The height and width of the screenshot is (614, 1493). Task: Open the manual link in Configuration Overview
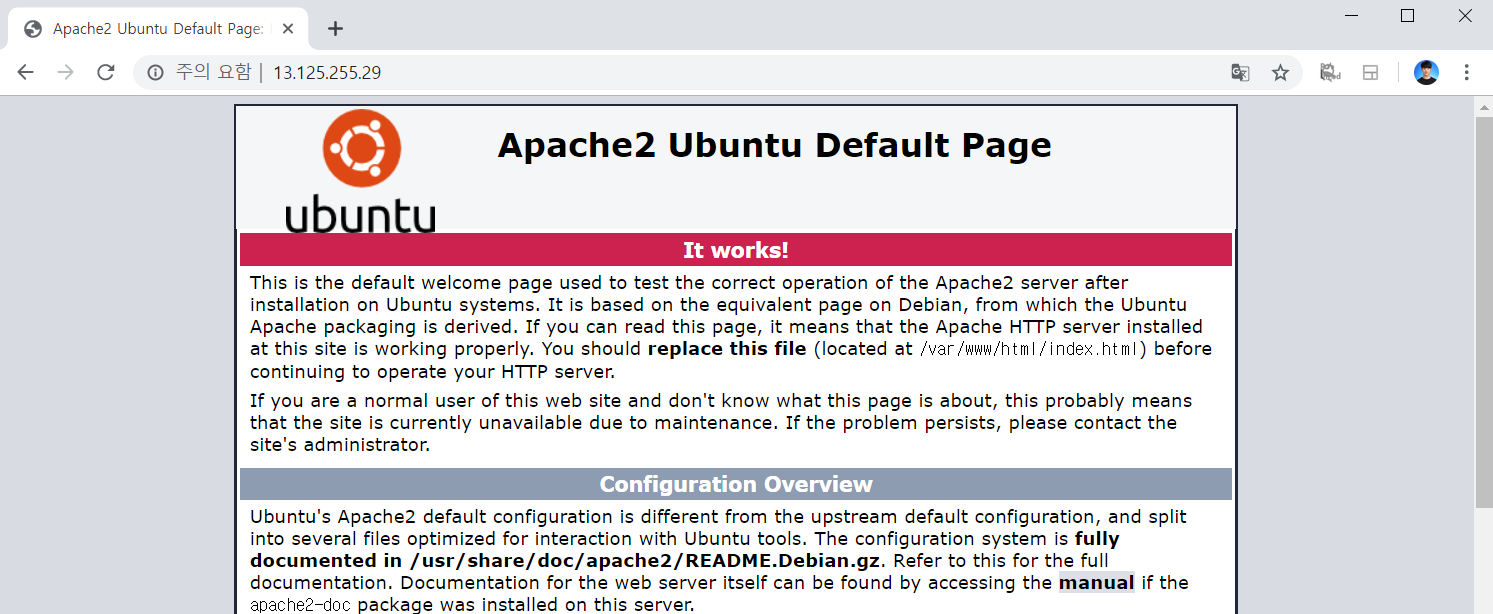(x=1097, y=582)
